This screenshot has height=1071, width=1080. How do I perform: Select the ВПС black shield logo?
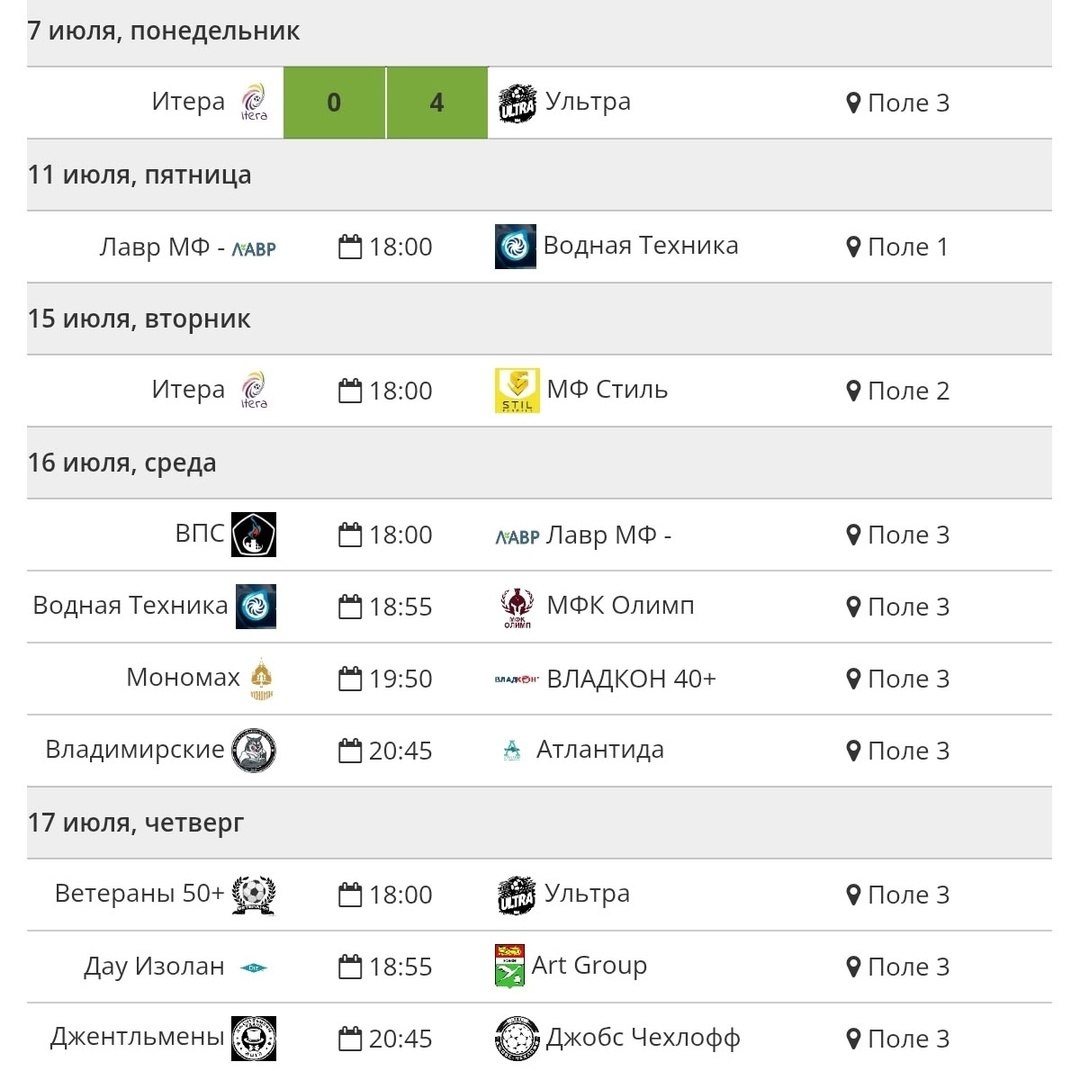(253, 534)
